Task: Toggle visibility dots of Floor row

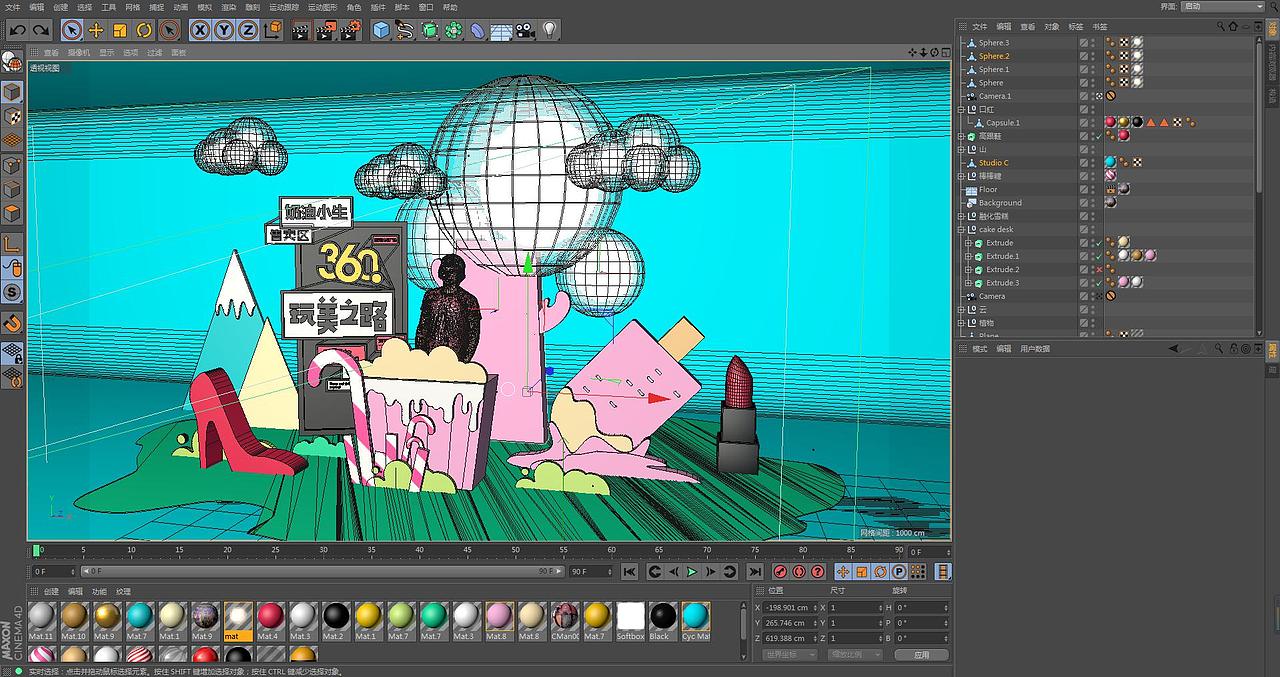Action: click(1092, 189)
